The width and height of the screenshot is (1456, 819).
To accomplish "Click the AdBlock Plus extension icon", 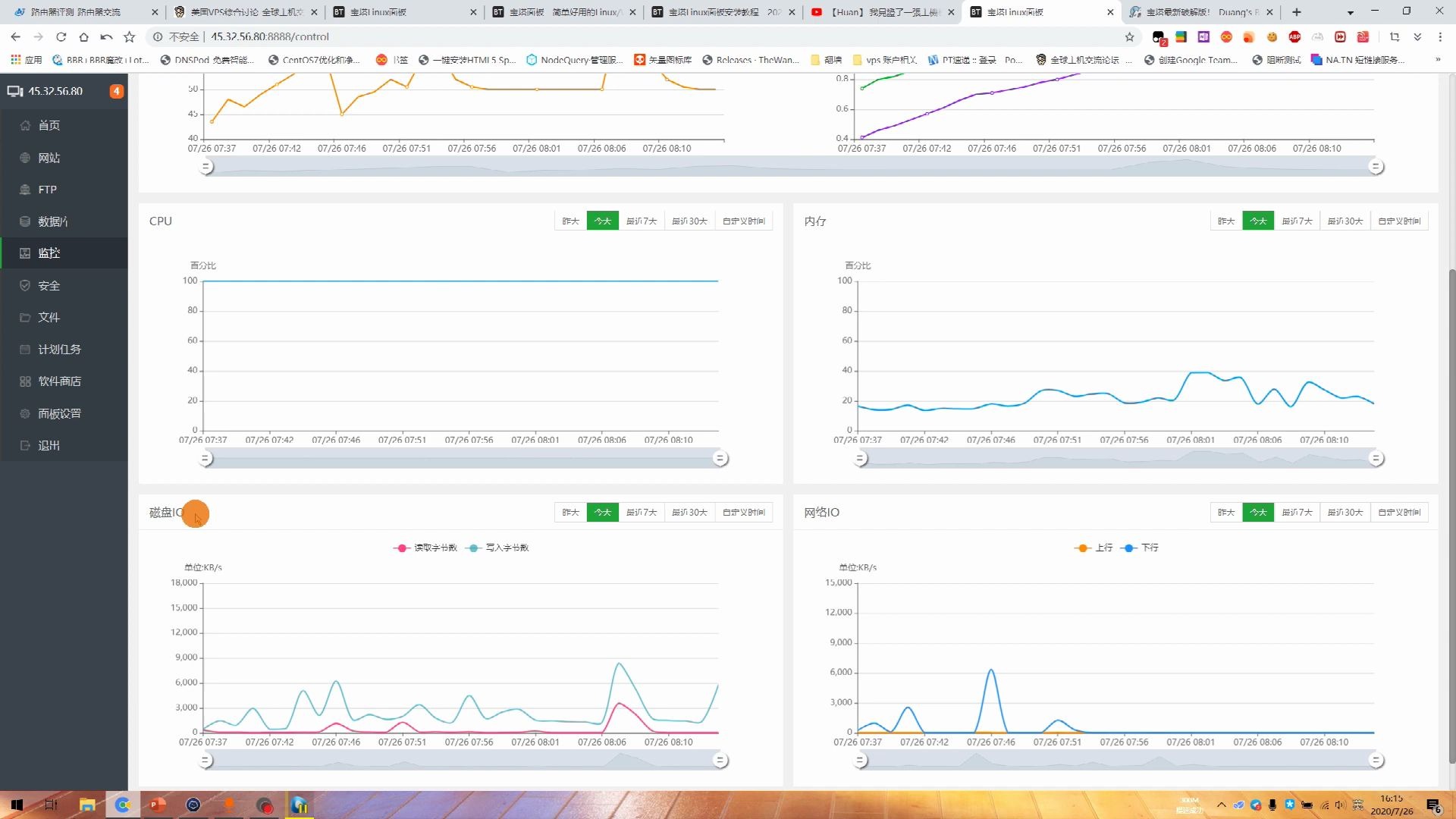I will tap(1294, 36).
